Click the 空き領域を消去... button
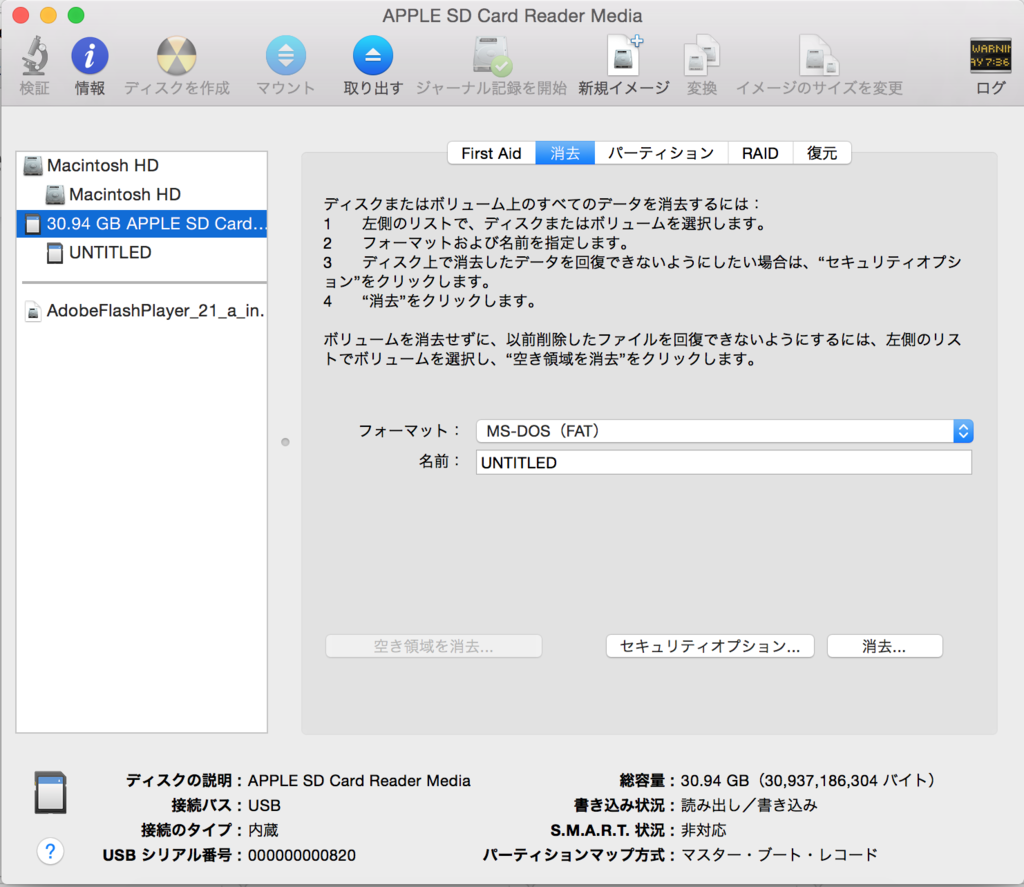The image size is (1024, 887). pos(434,647)
